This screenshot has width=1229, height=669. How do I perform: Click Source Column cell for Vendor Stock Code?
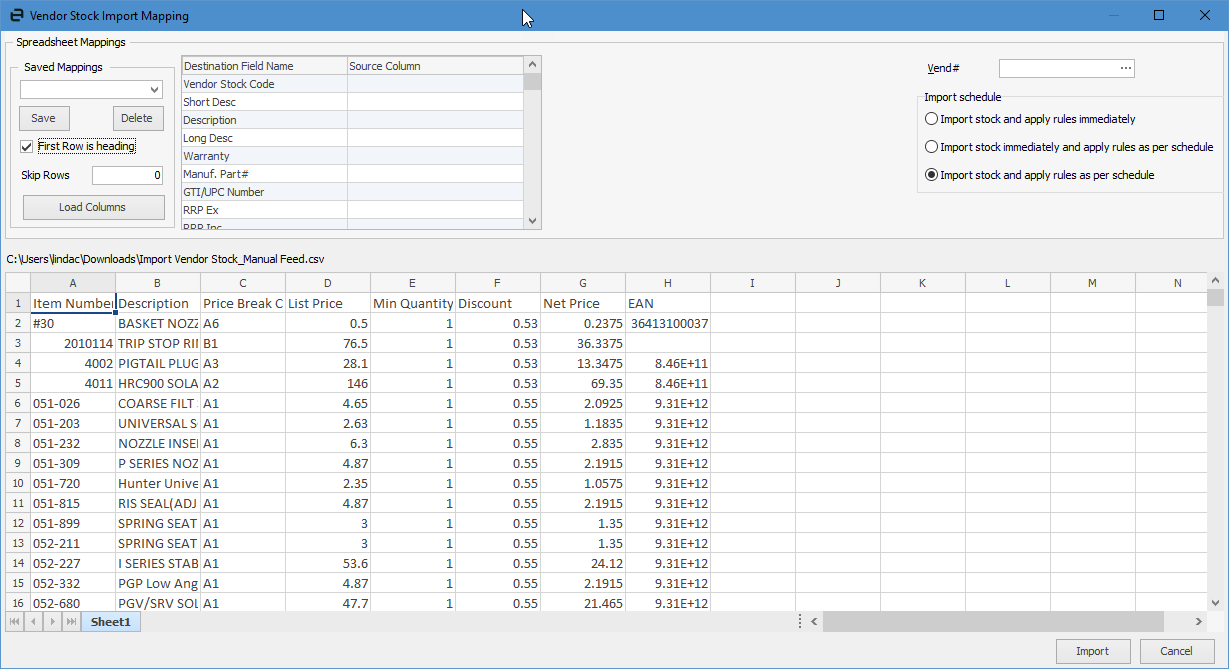[435, 84]
